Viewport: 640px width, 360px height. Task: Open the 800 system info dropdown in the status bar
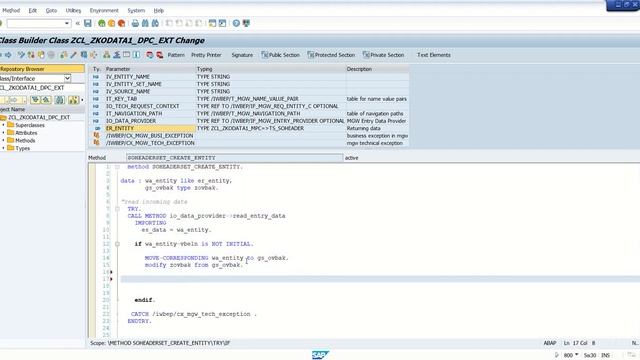(577, 355)
